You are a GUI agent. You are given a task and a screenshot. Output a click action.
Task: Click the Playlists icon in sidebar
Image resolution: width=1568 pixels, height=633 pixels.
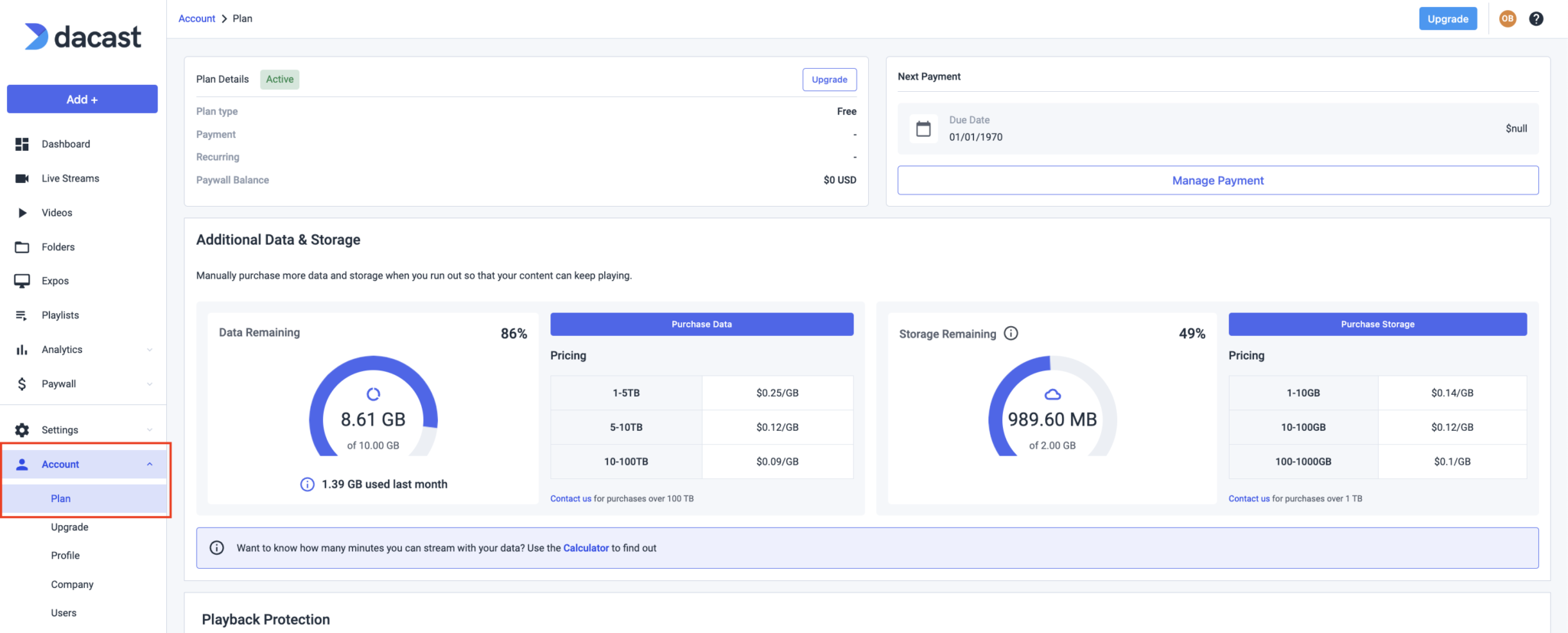click(22, 315)
